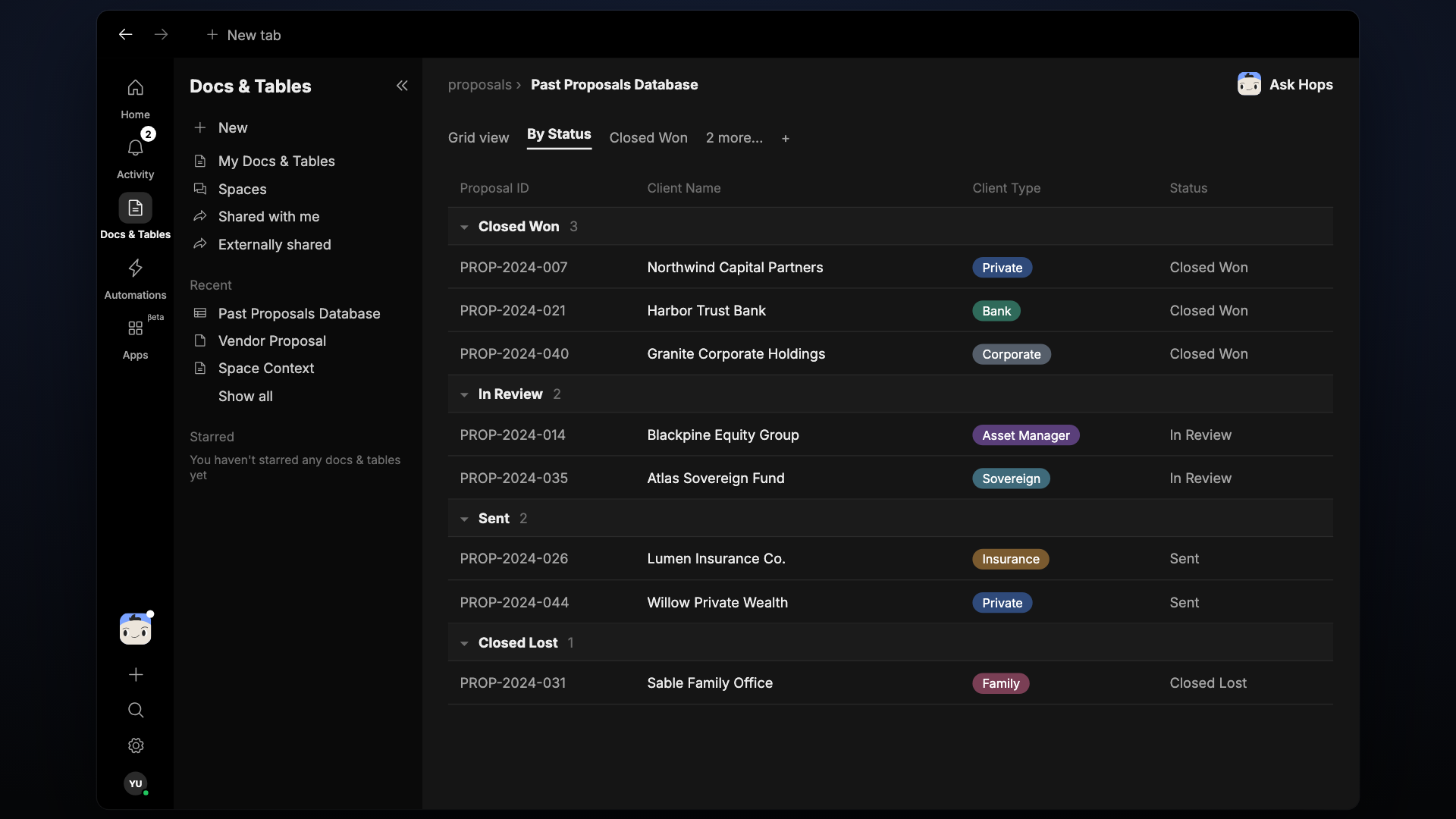Open settings gear icon
The image size is (1456, 819).
(x=136, y=745)
